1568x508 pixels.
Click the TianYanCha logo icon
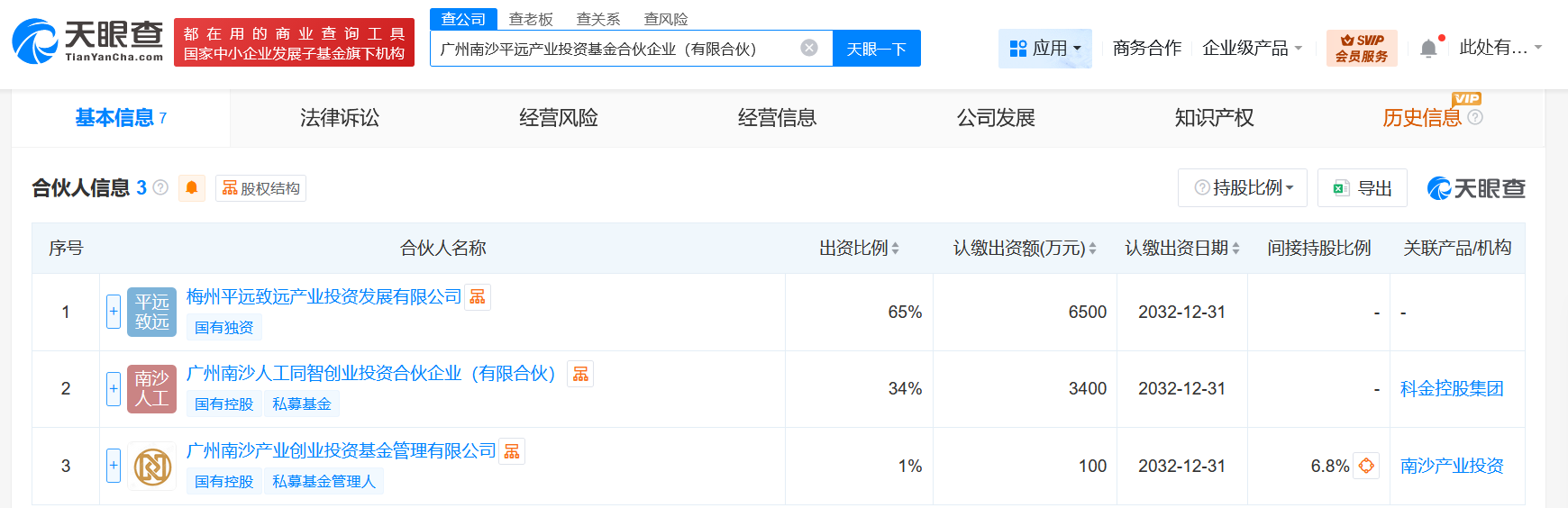tap(36, 41)
